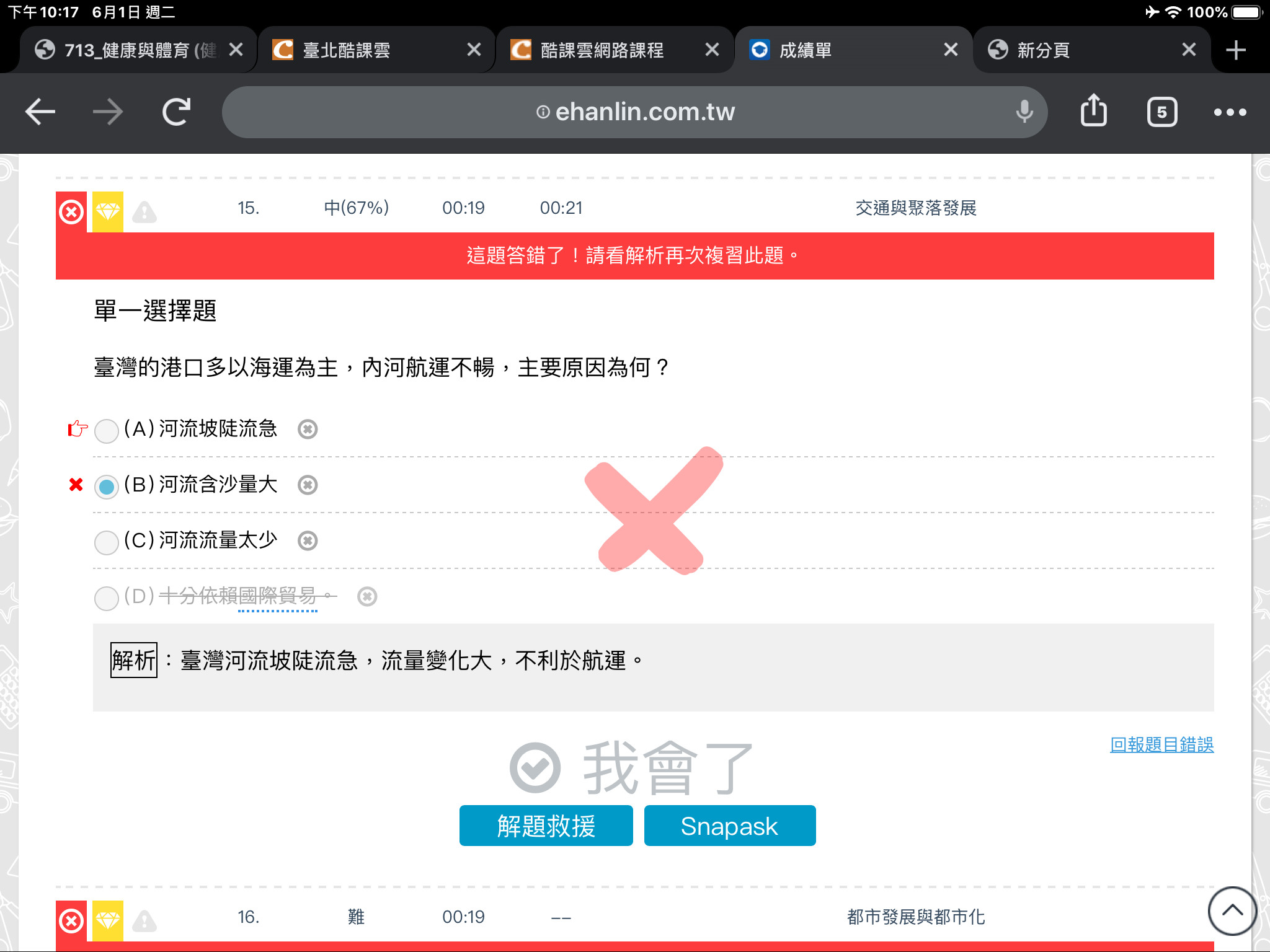Click question 16 gray warning triangle icon

click(x=144, y=921)
